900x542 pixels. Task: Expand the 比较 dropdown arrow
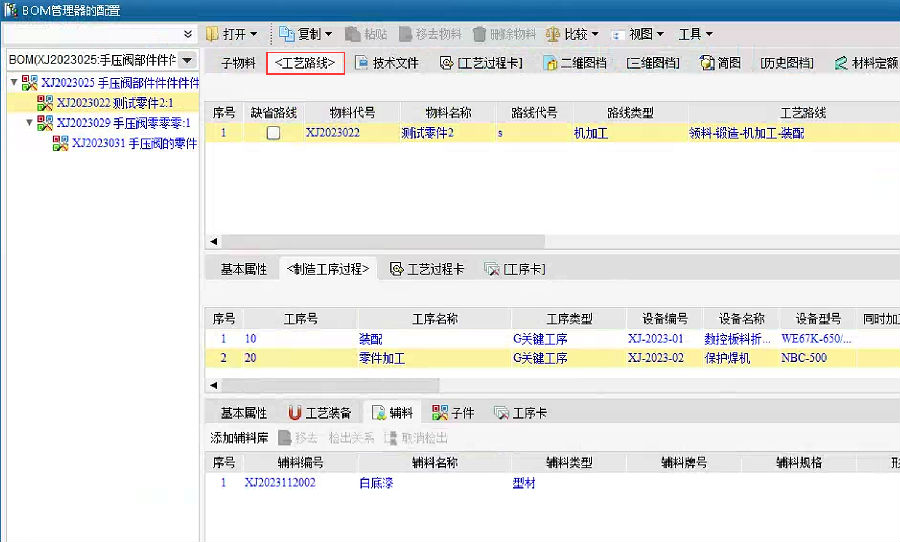(595, 34)
